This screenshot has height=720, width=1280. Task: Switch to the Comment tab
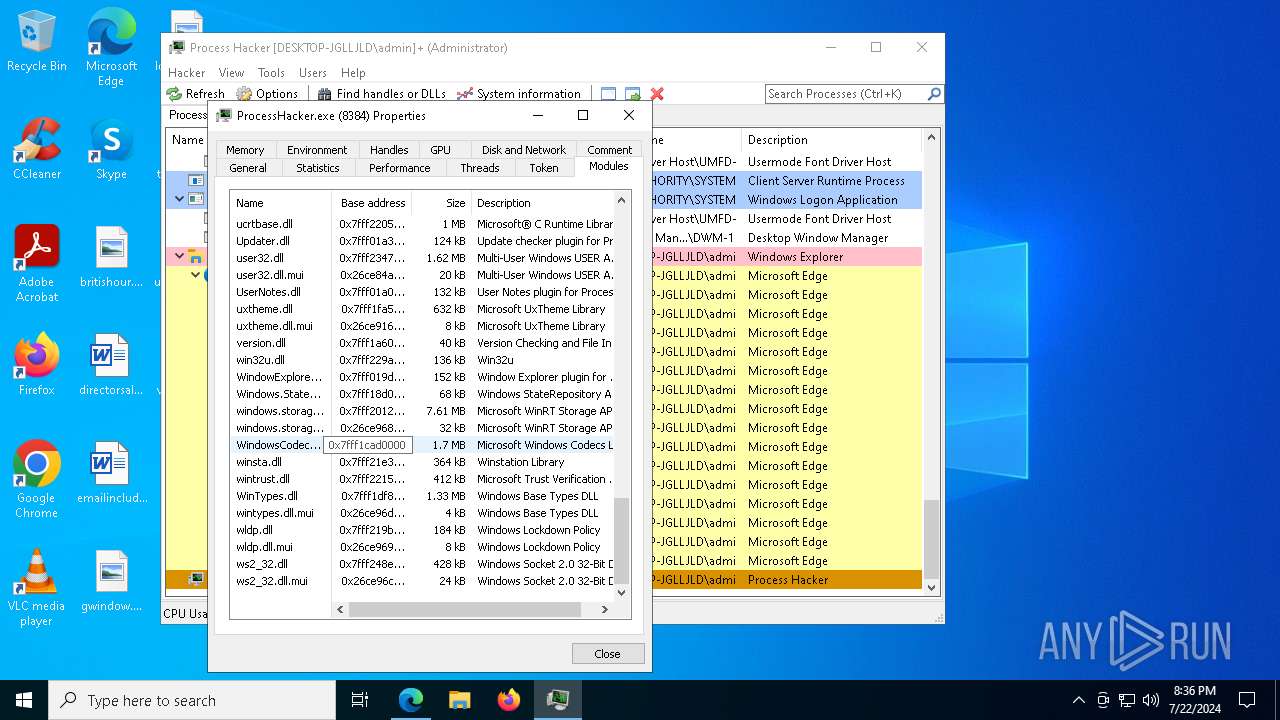tap(609, 150)
